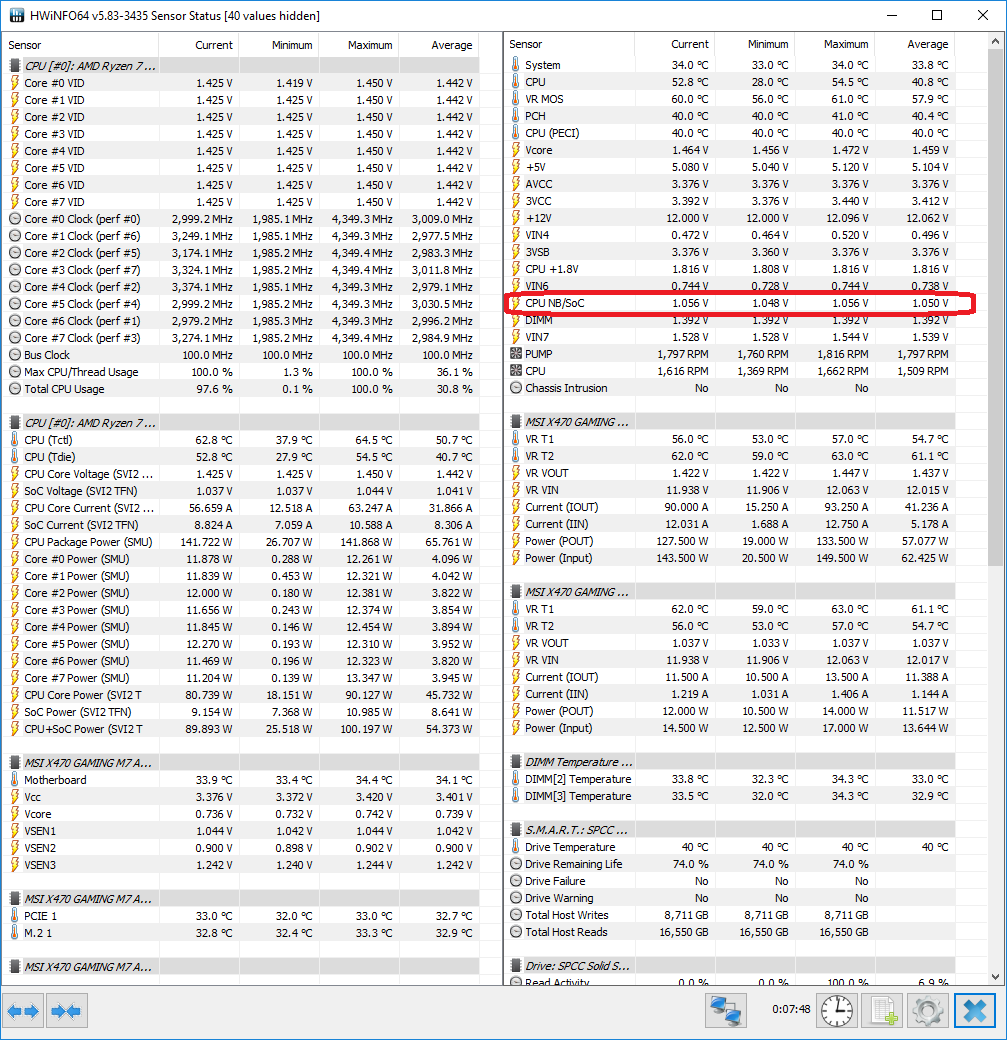1007x1040 pixels.
Task: Click the HWiNFO64 title bar app icon
Action: tap(15, 15)
